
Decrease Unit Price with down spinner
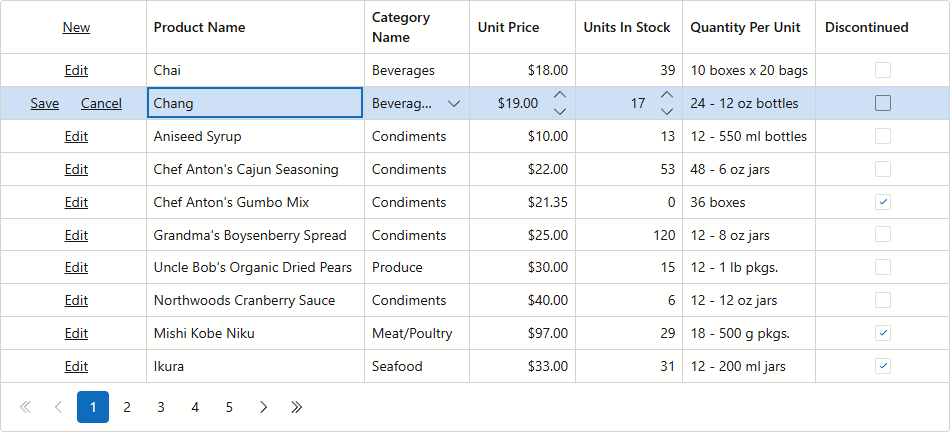[x=560, y=111]
